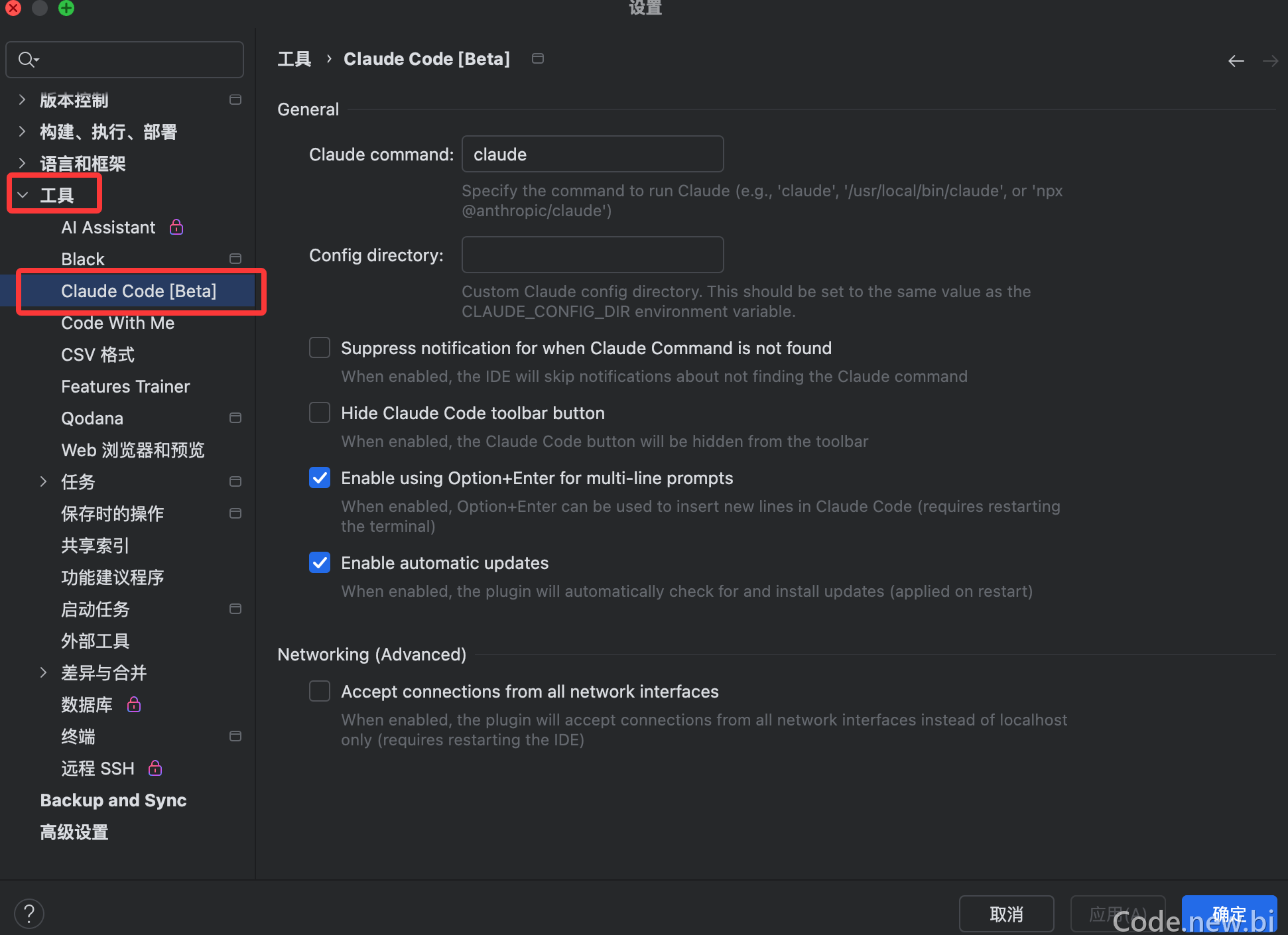Click the back navigation arrow

click(x=1236, y=61)
